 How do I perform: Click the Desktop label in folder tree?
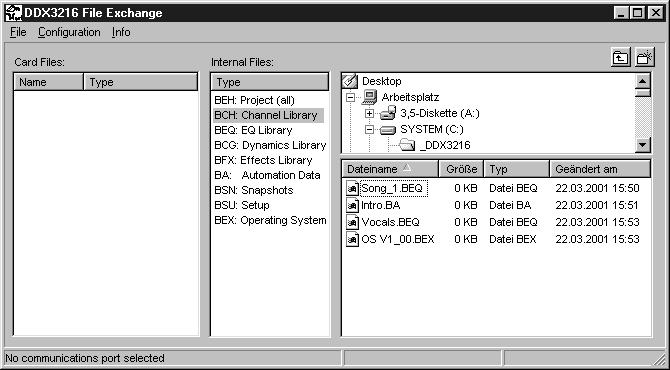pyautogui.click(x=382, y=81)
